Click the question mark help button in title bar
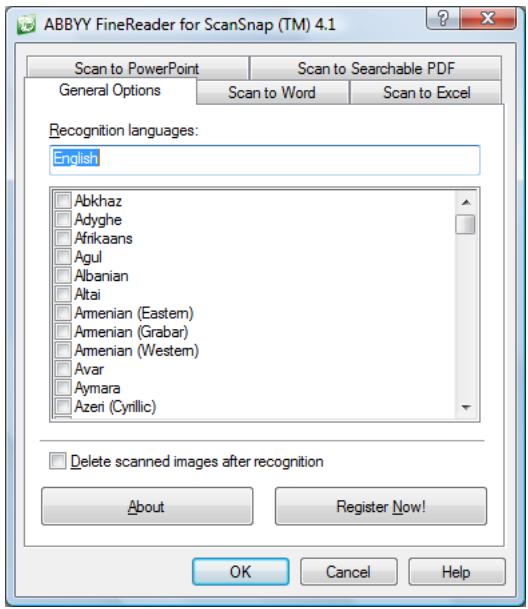 coord(443,18)
